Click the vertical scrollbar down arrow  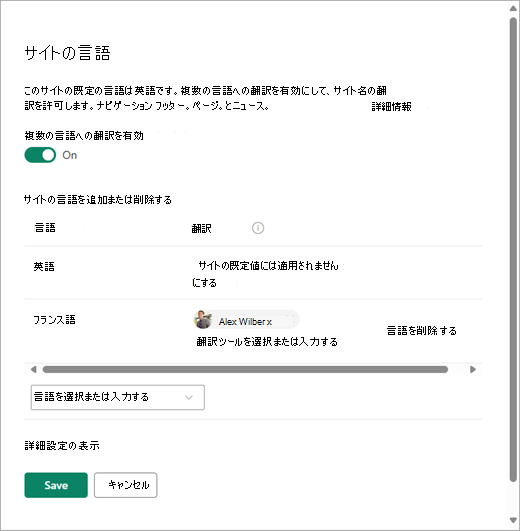[513, 520]
